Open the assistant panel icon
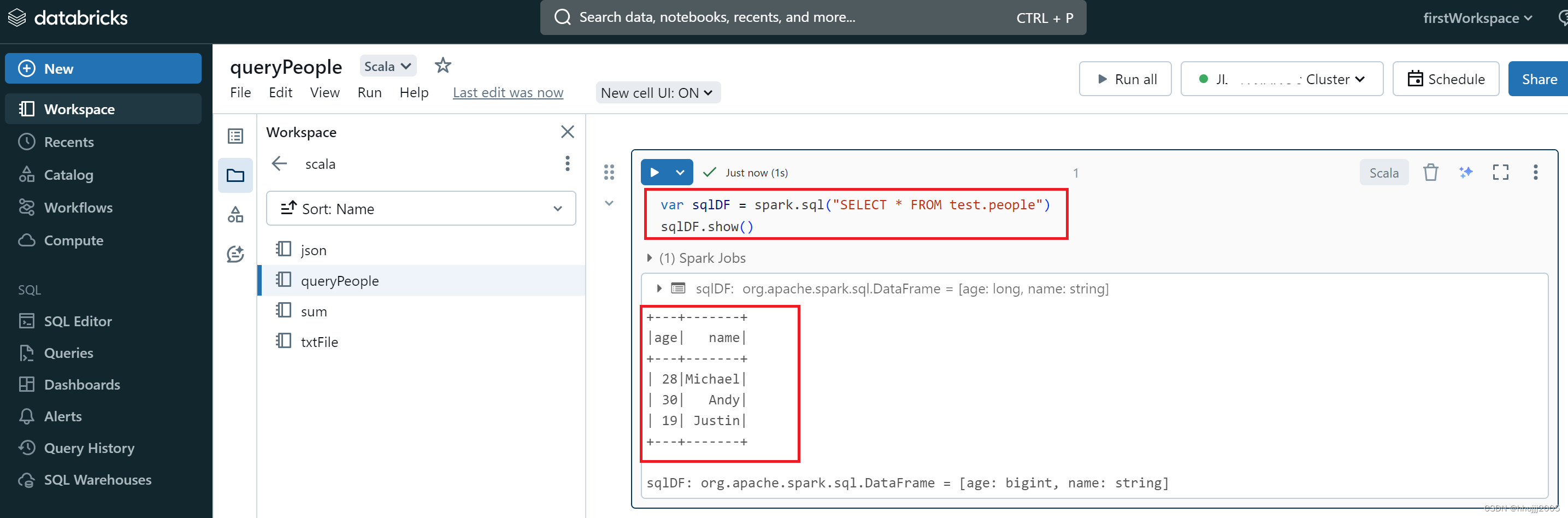 [235, 253]
